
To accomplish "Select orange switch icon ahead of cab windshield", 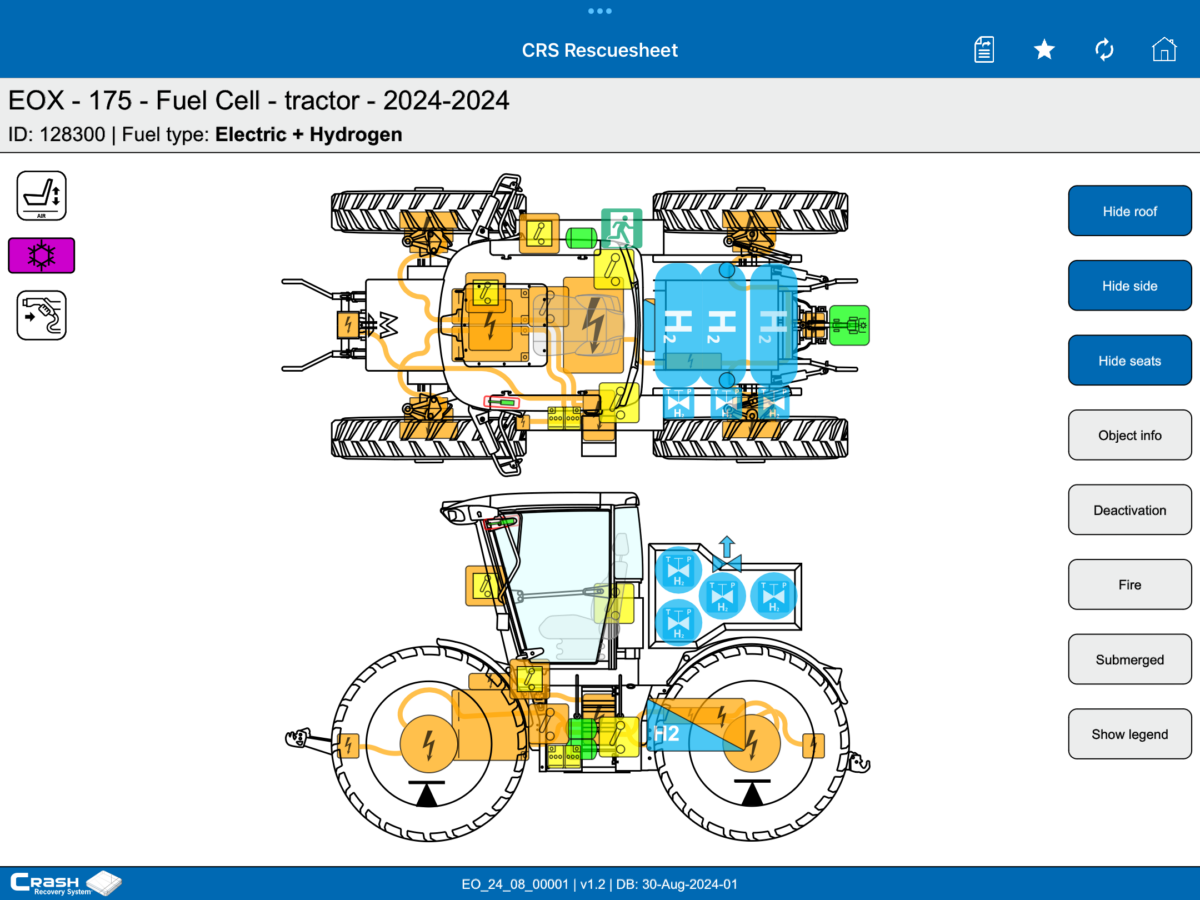I will point(483,585).
